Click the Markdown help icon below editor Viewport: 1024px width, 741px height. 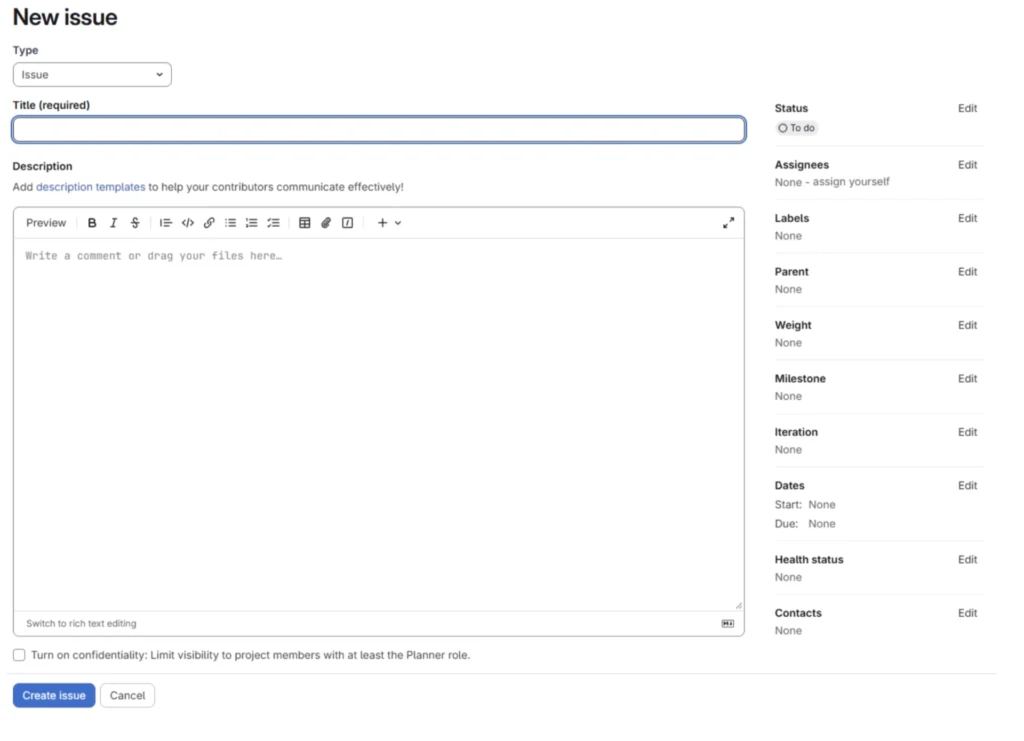(728, 624)
